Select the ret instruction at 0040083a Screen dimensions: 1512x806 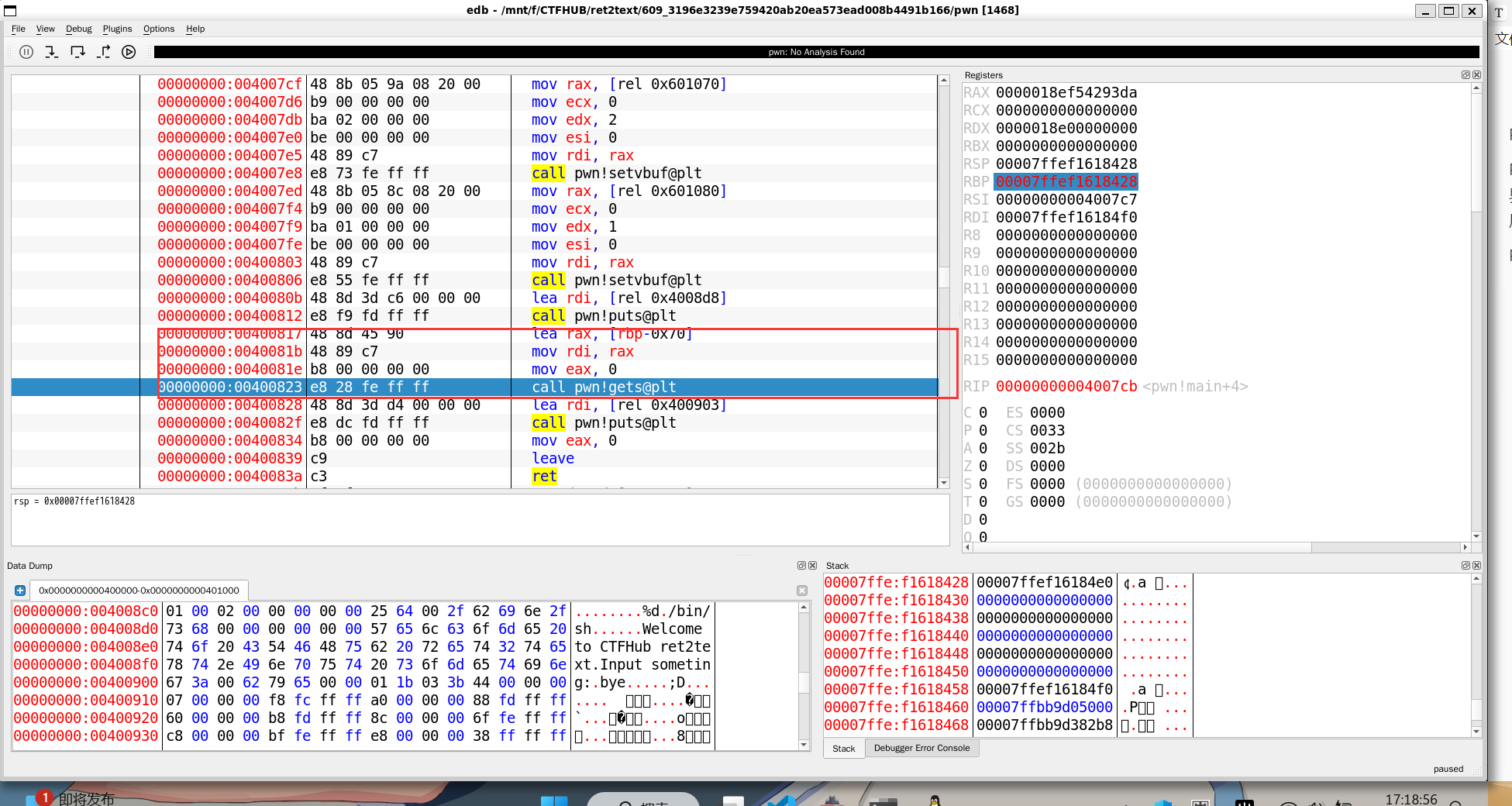point(544,477)
